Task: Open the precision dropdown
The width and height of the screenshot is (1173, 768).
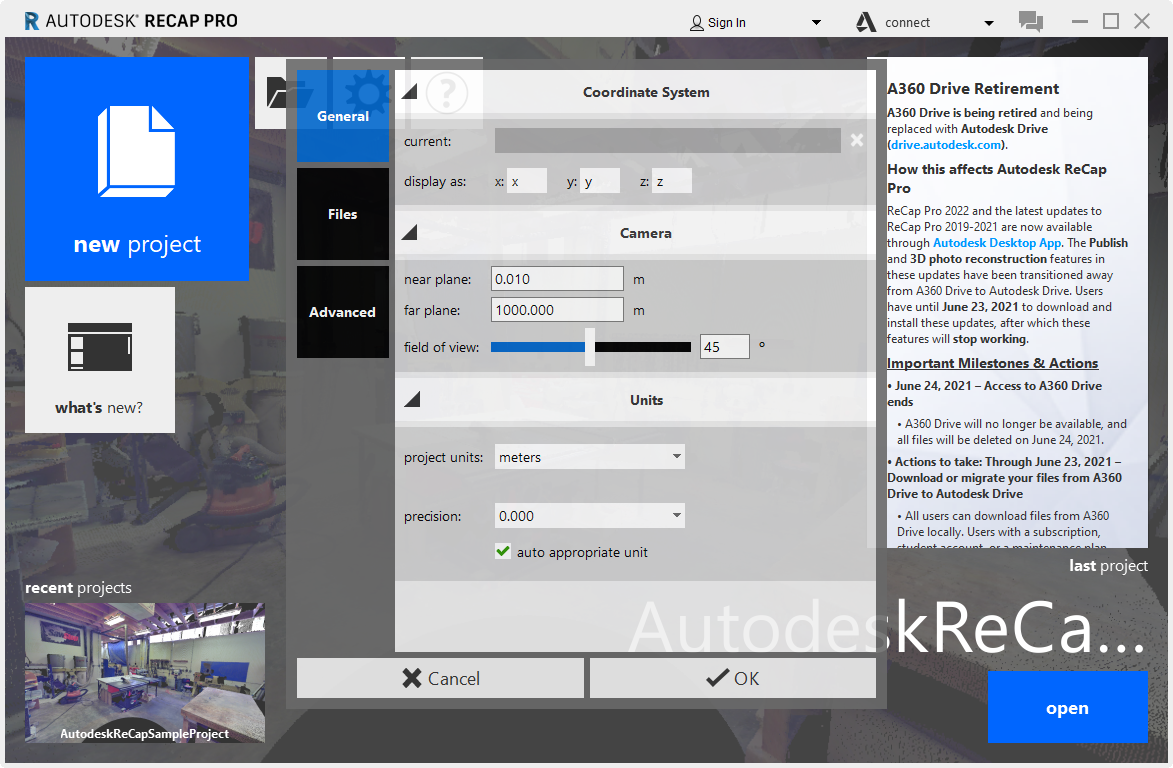Action: [589, 515]
